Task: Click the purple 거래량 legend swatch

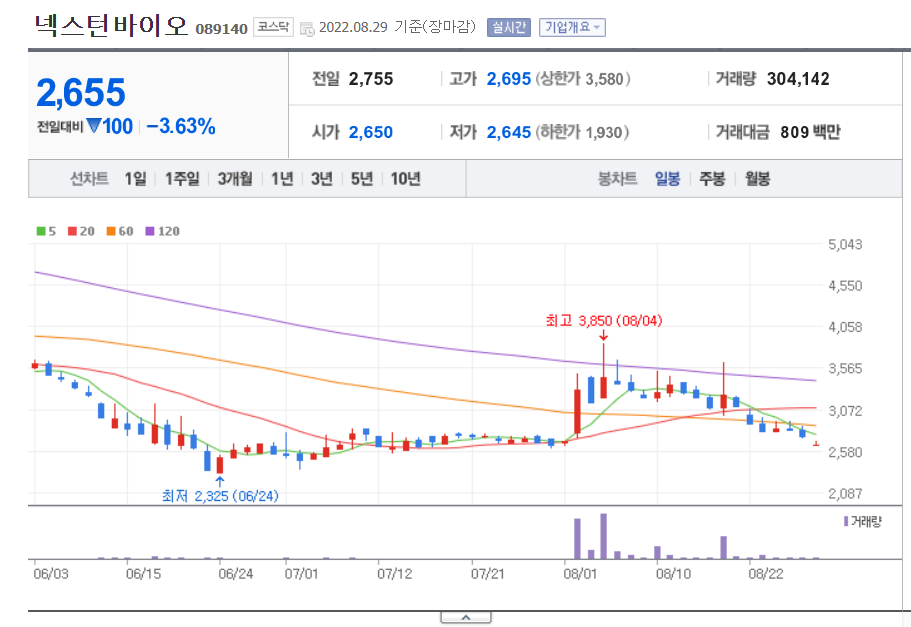Action: [846, 521]
